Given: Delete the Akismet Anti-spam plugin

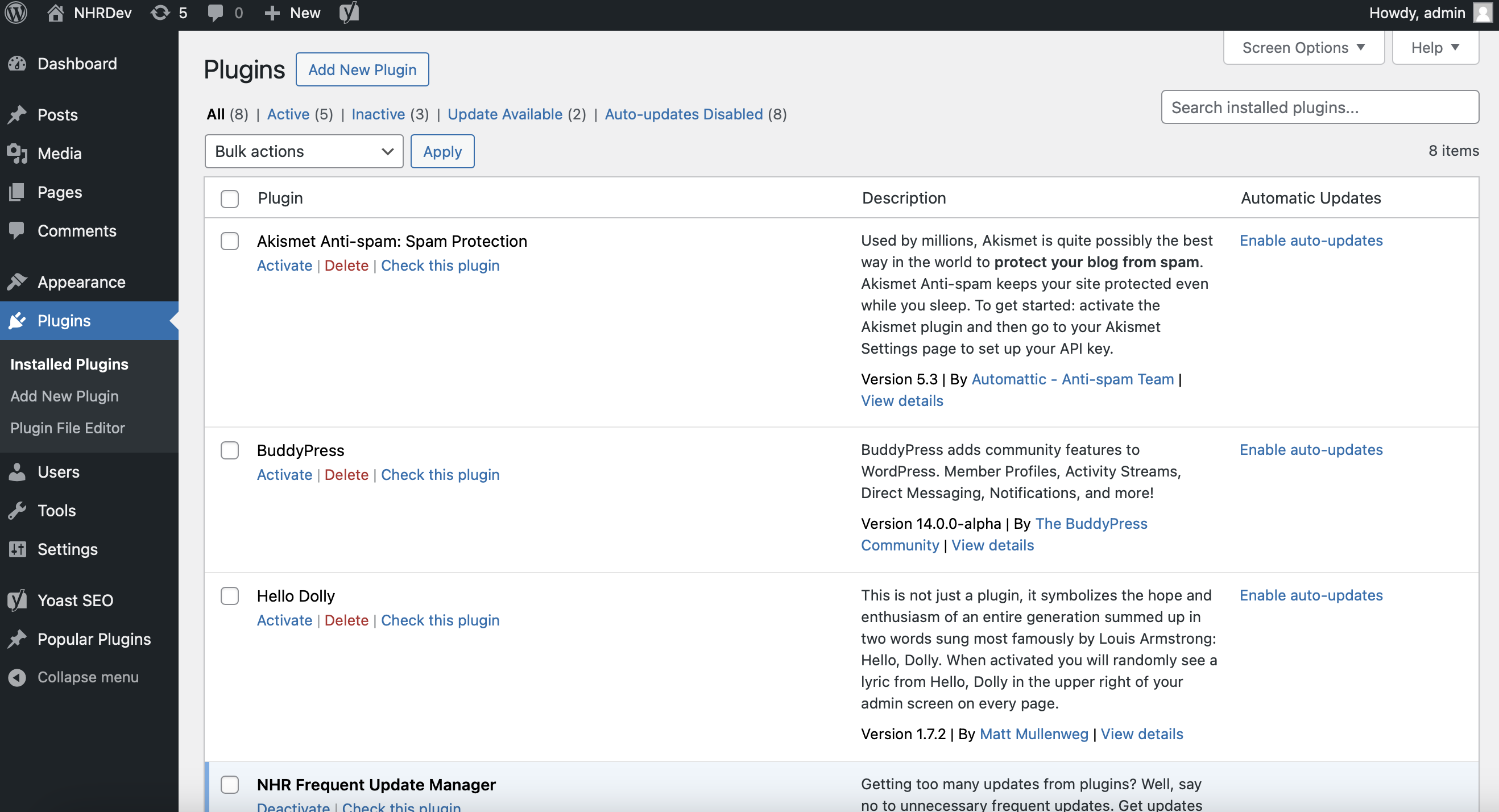Looking at the screenshot, I should pos(346,266).
